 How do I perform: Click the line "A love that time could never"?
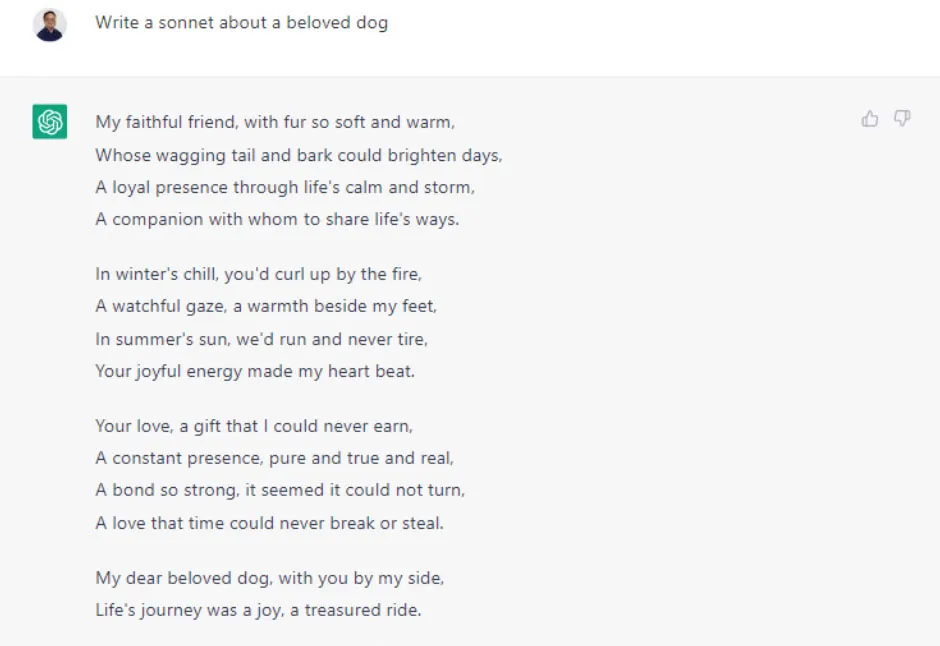(x=269, y=522)
